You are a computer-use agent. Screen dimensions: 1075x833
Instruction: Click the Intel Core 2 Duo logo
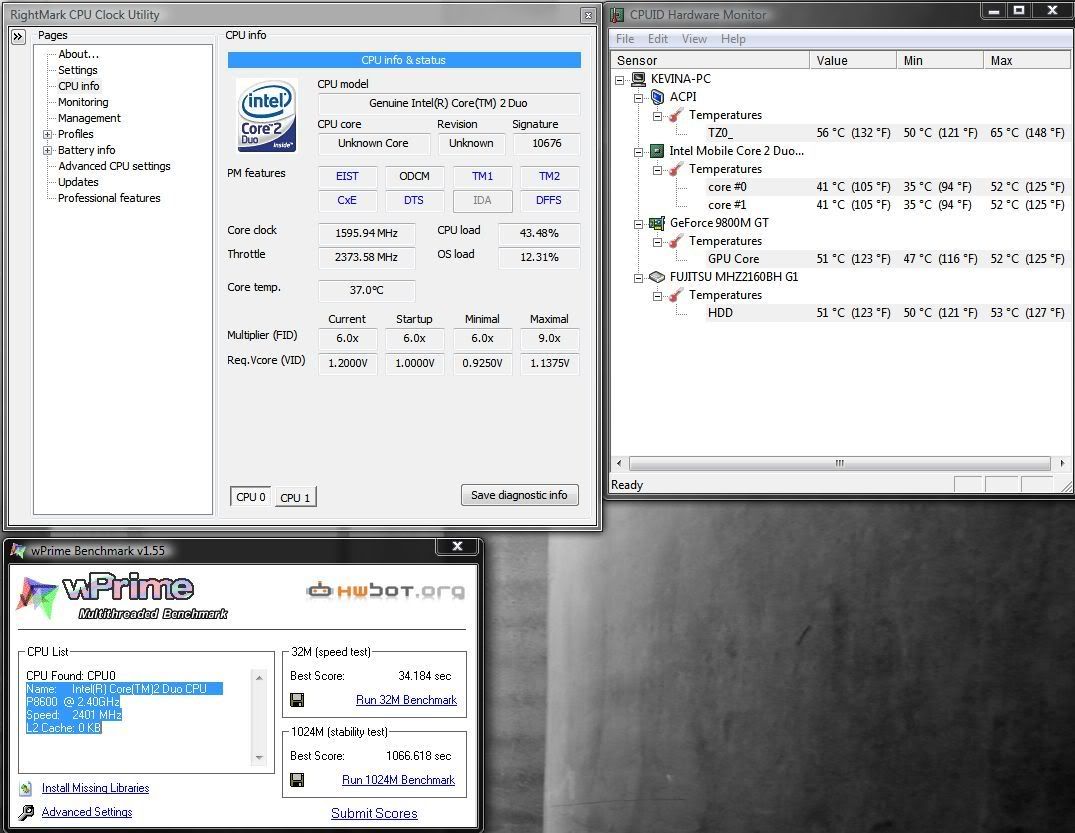(266, 114)
